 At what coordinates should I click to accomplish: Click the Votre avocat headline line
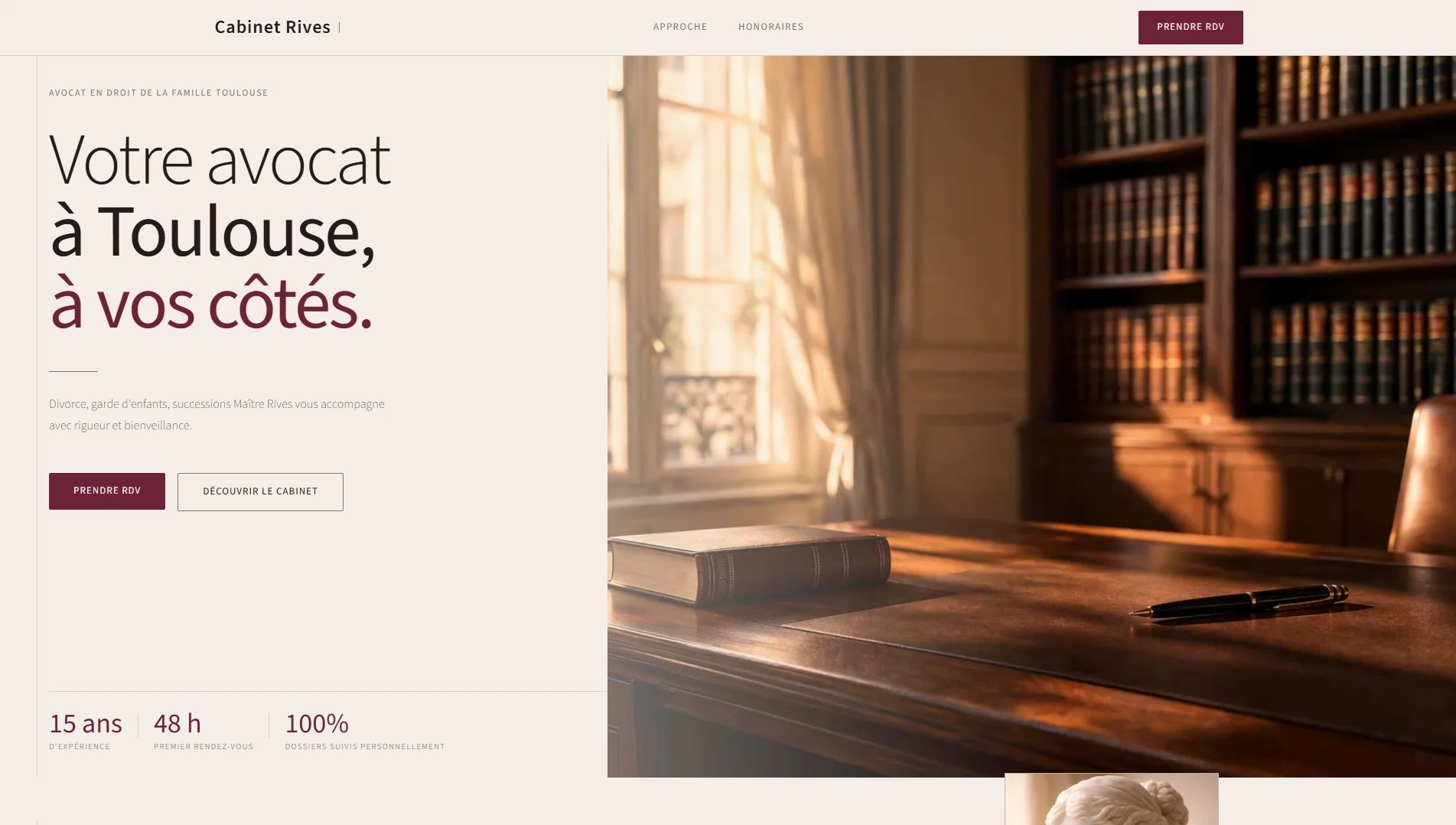(220, 160)
